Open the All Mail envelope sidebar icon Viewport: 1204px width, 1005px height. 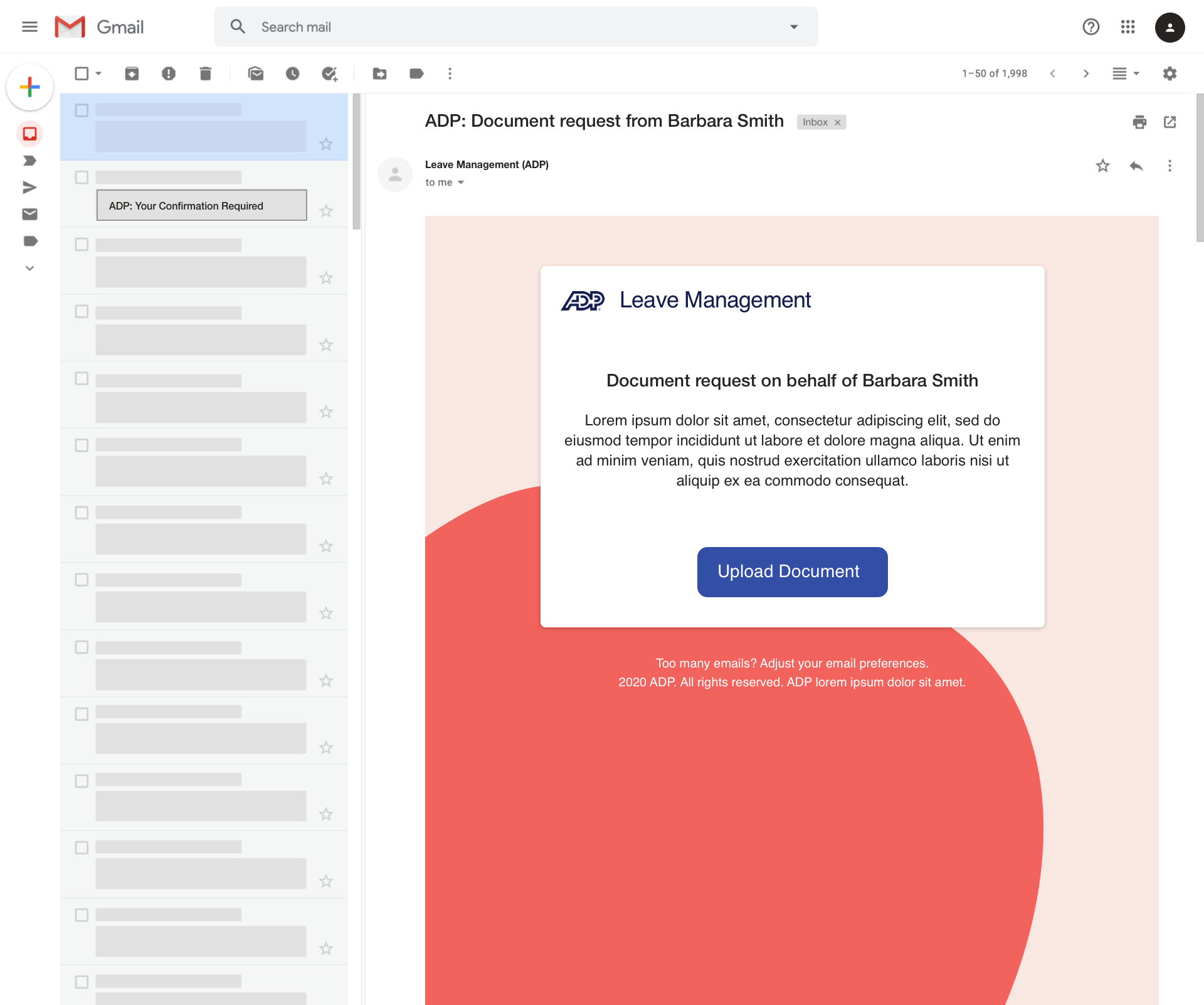29,214
